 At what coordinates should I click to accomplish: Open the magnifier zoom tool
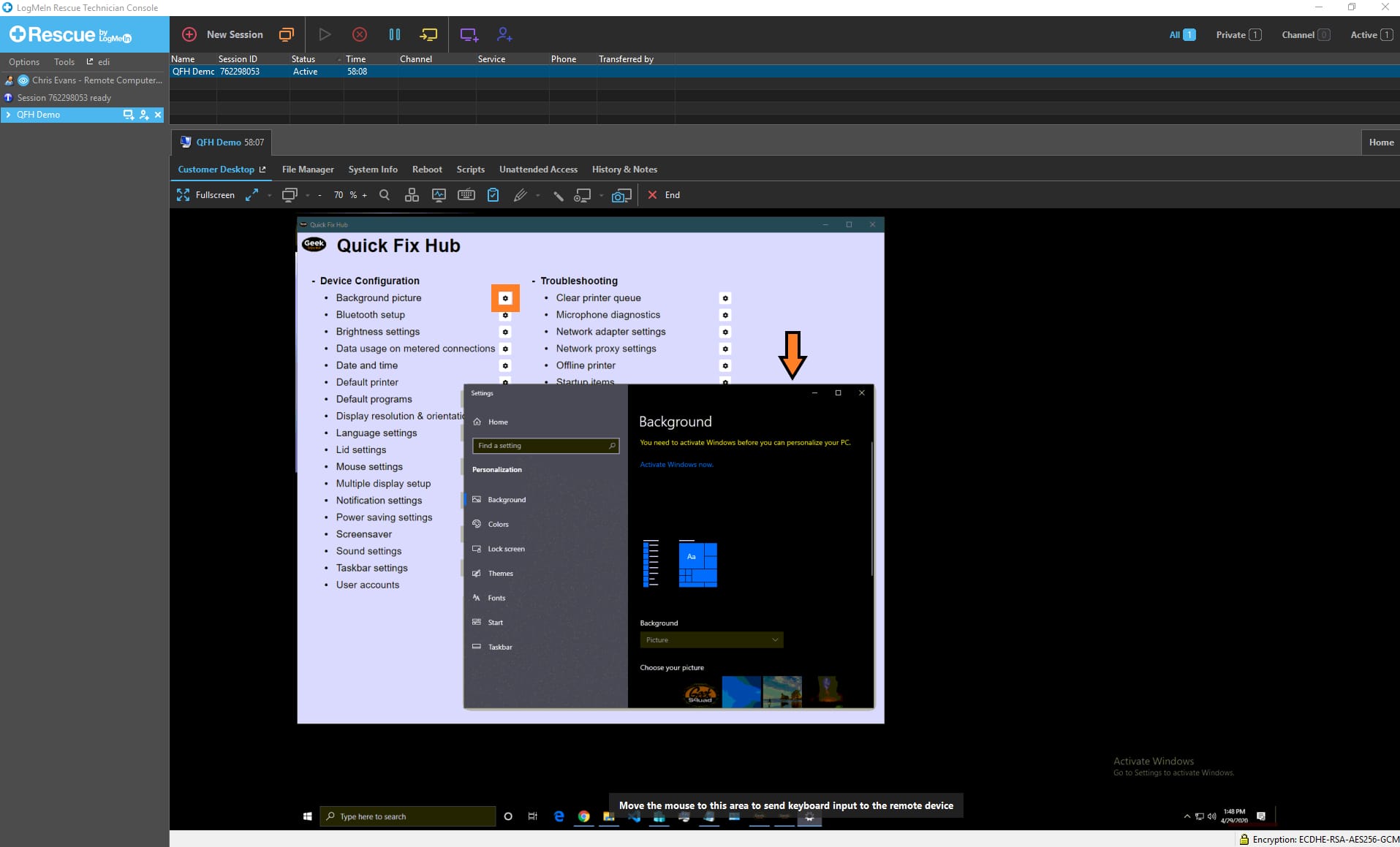pos(385,195)
